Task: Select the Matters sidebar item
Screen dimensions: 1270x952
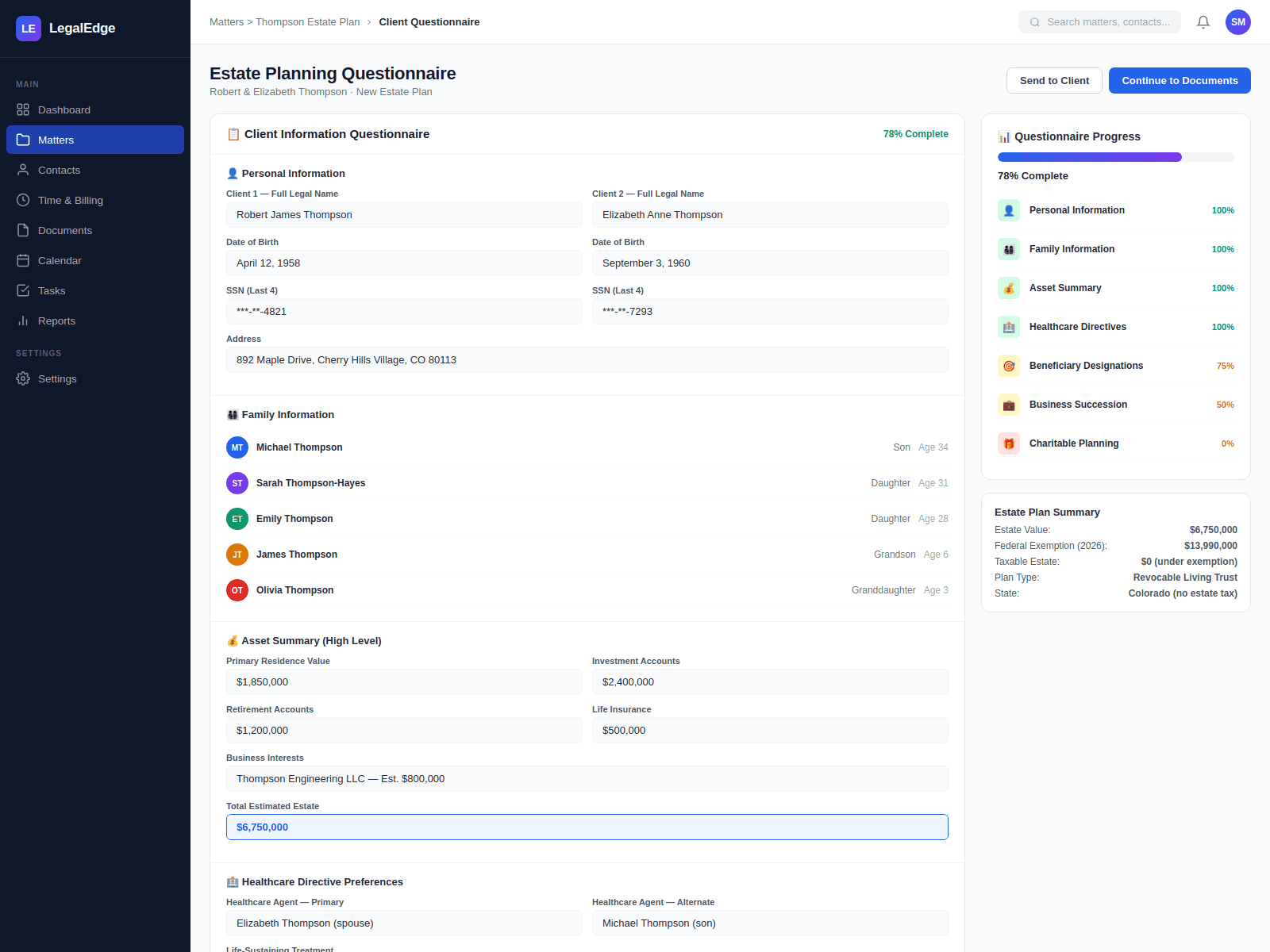Action: click(x=95, y=140)
